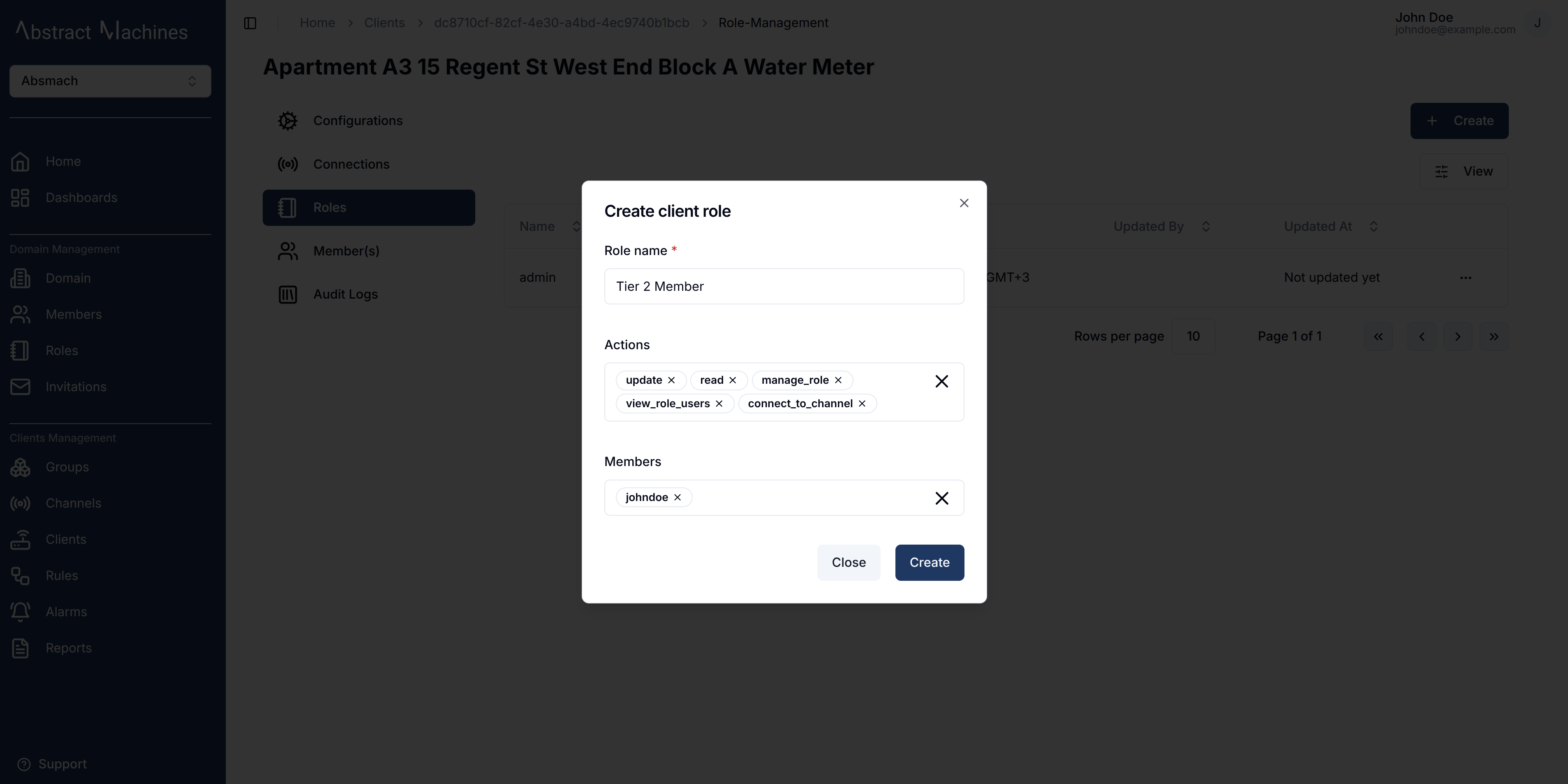The image size is (1568, 784).
Task: Clear all selected Members
Action: [x=941, y=498]
